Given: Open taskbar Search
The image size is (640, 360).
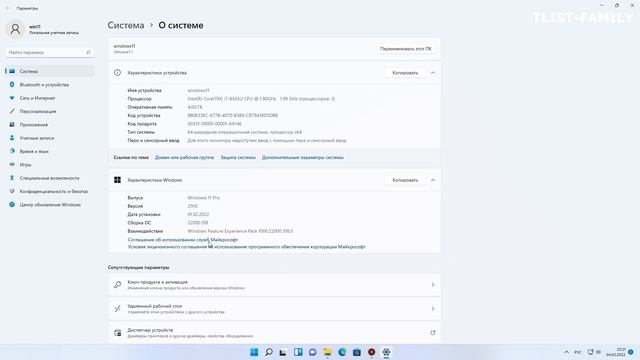Looking at the screenshot, I should 269,352.
